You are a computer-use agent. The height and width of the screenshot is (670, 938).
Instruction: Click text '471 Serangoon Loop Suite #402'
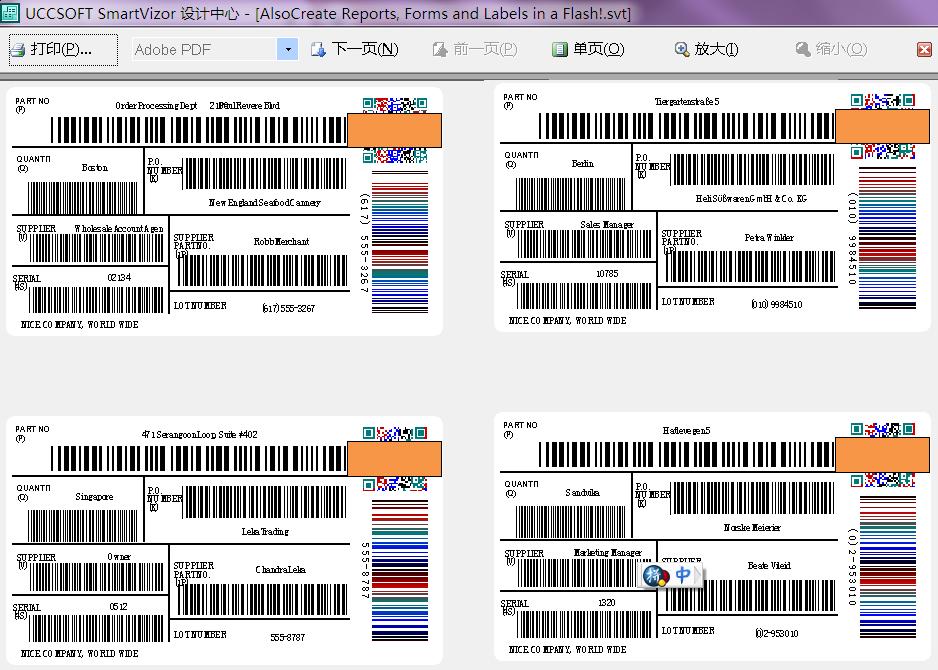(x=200, y=434)
